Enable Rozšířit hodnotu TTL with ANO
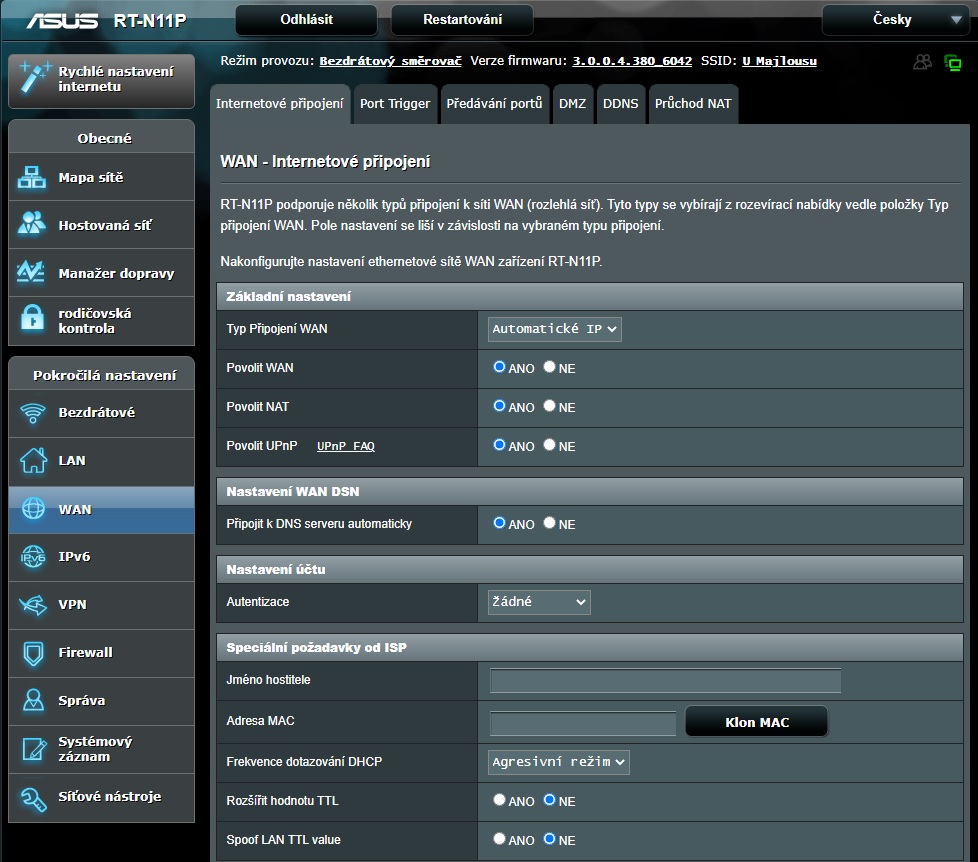Image resolution: width=978 pixels, height=862 pixels. 499,800
